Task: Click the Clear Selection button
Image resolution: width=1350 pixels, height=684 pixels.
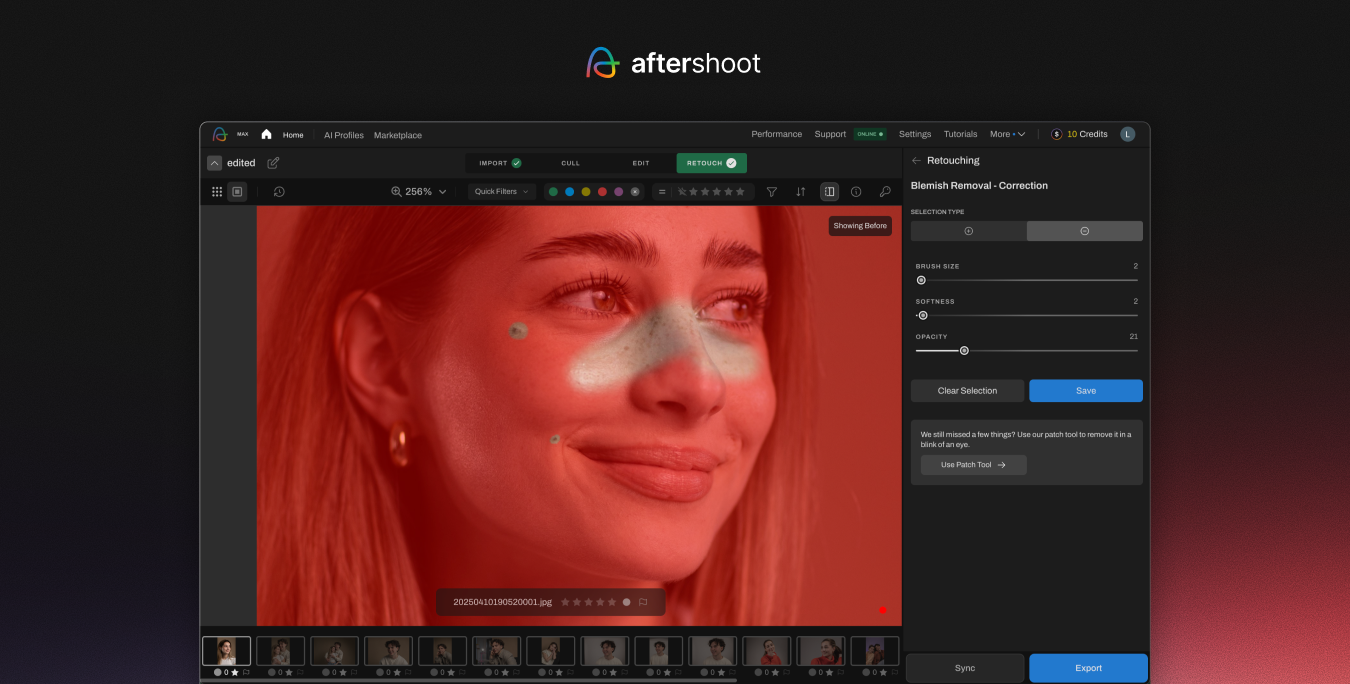Action: click(x=967, y=391)
